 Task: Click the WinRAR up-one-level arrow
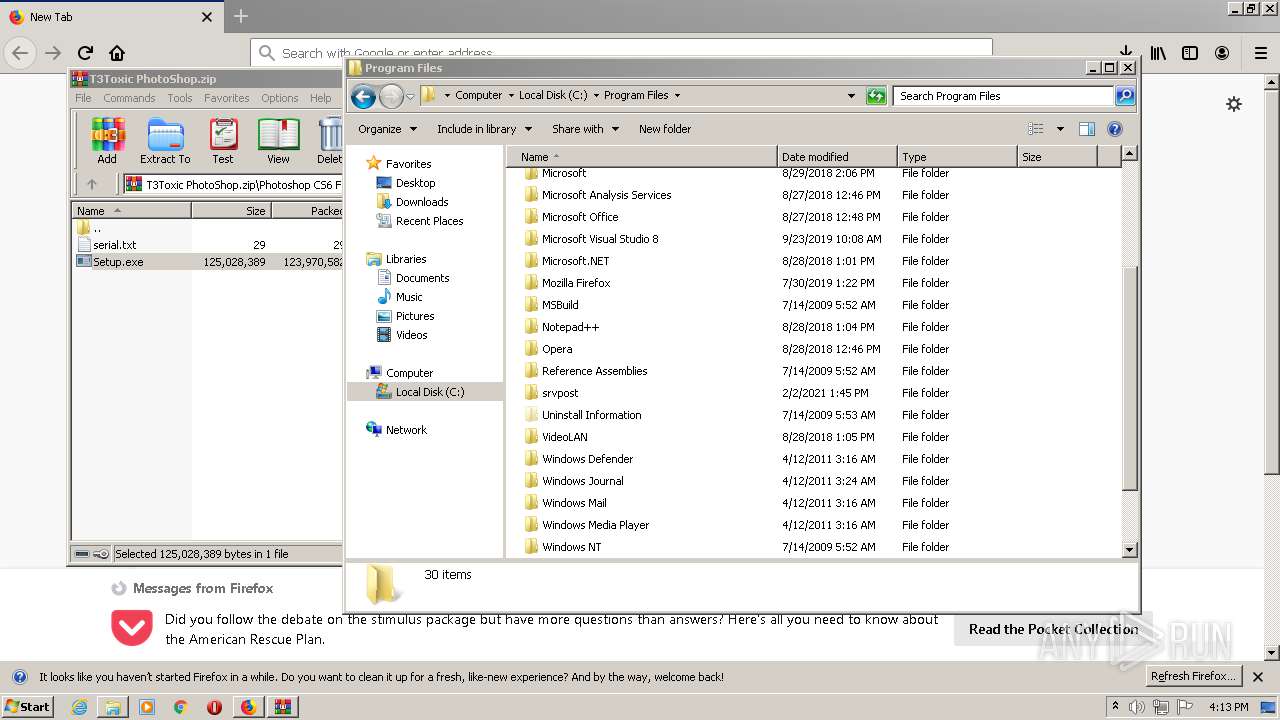click(92, 184)
